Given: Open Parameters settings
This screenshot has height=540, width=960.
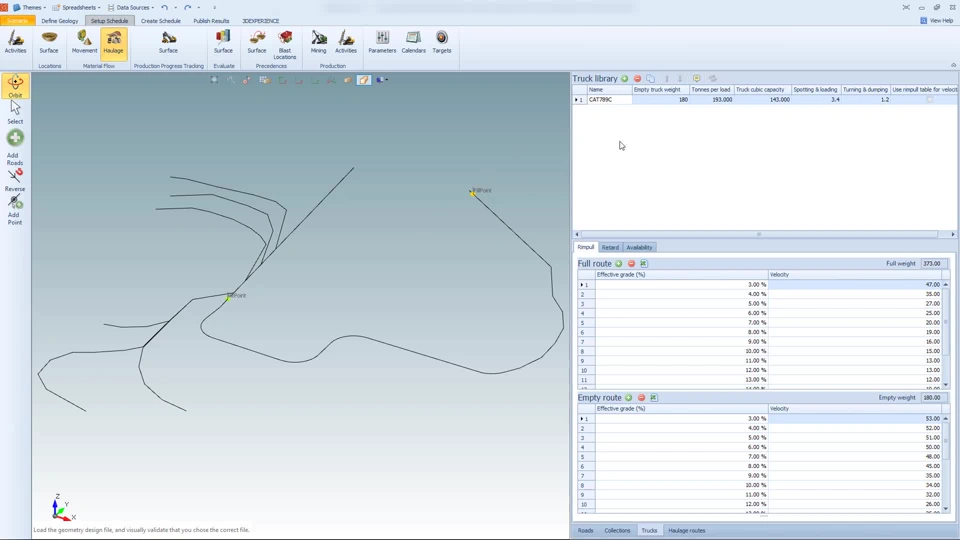Looking at the screenshot, I should pos(382,43).
